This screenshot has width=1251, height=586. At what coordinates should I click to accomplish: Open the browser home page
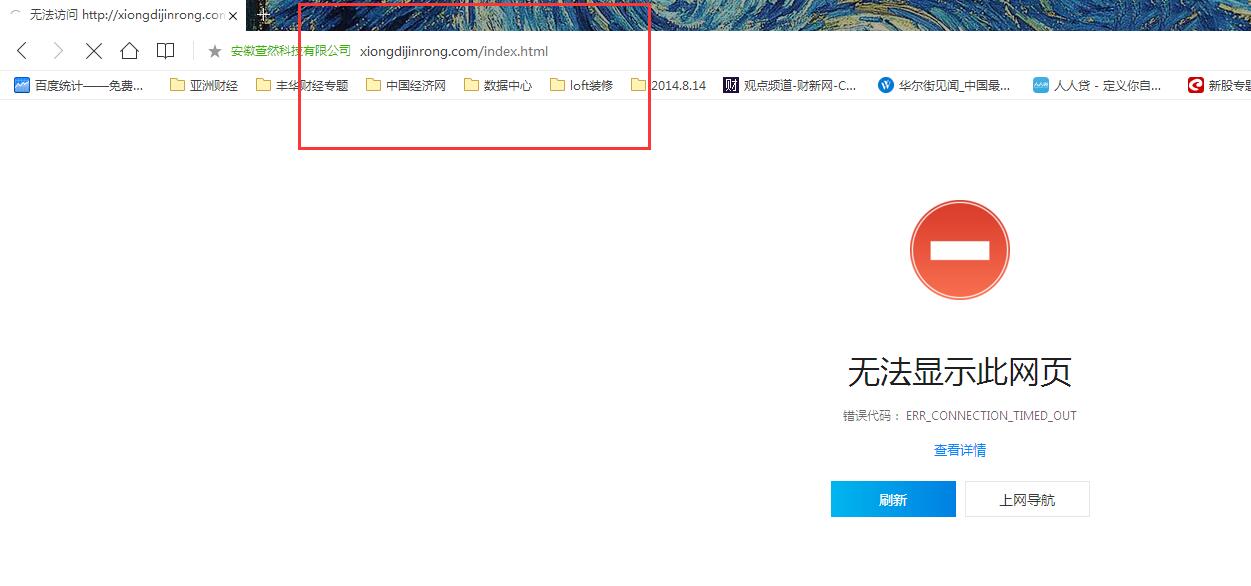[x=130, y=50]
